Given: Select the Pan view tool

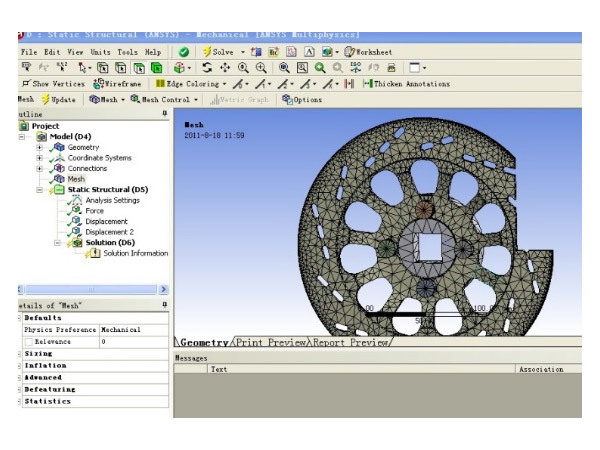Looking at the screenshot, I should (225, 68).
